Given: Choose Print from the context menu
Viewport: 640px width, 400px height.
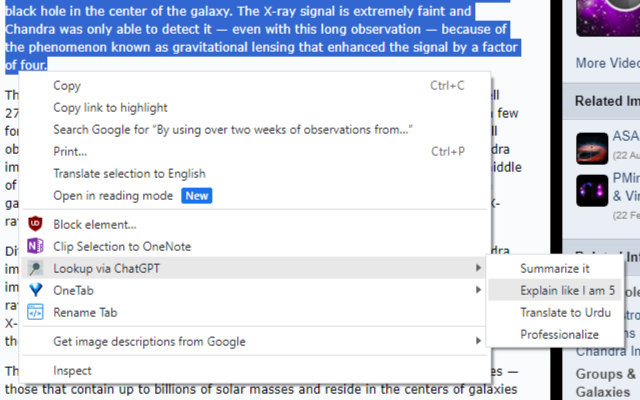Looking at the screenshot, I should [x=70, y=152].
